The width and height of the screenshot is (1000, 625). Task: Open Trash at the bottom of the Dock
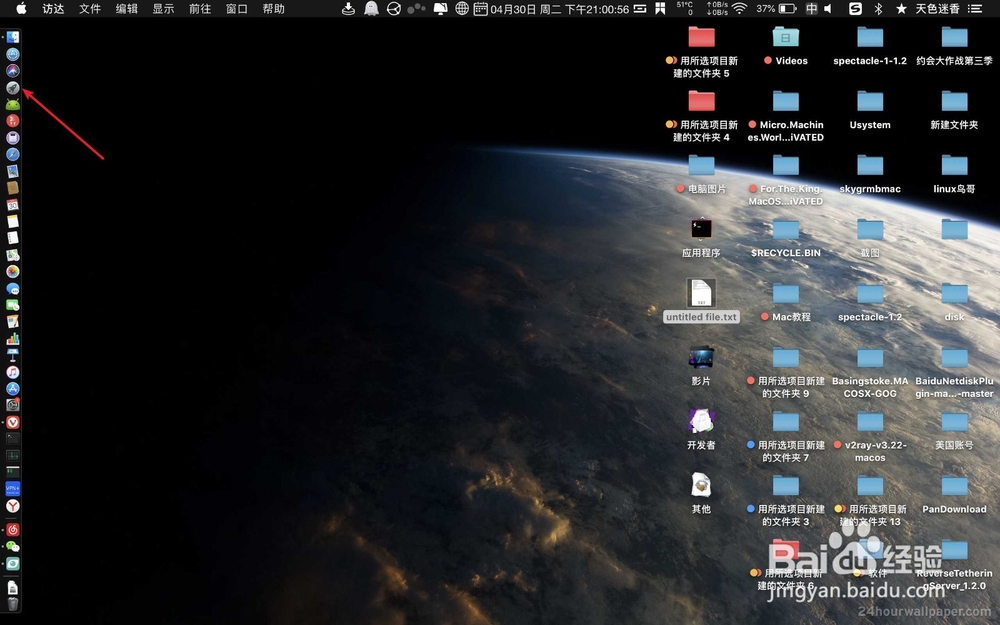13,603
